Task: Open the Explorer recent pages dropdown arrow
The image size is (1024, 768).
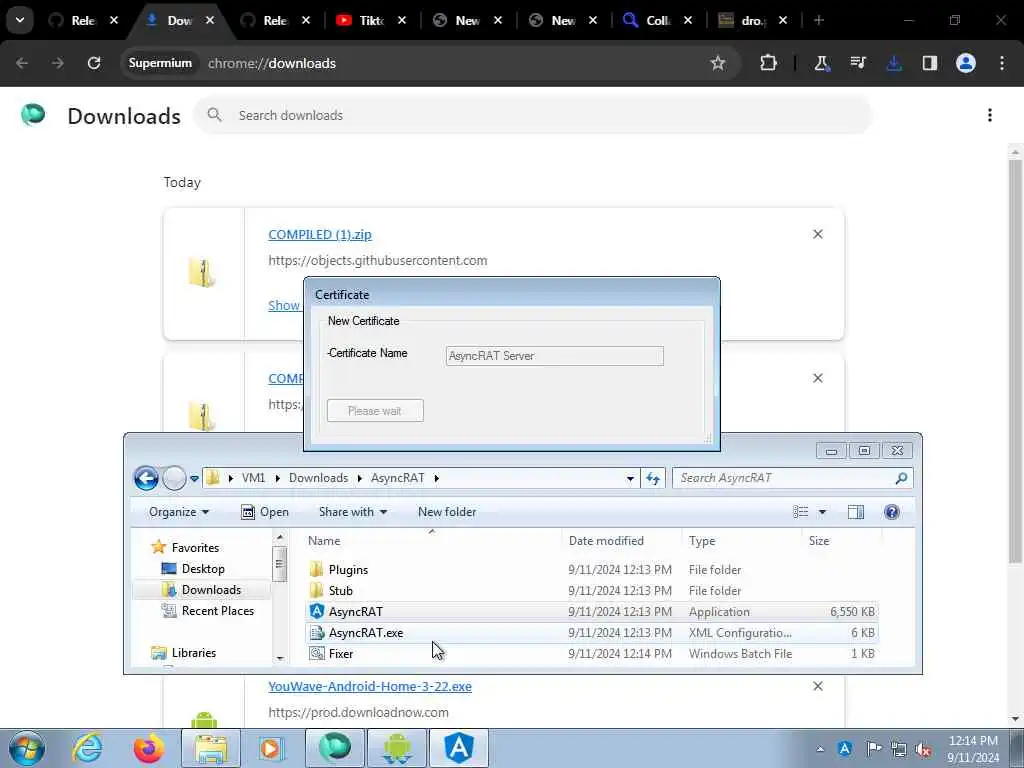Action: [x=195, y=479]
